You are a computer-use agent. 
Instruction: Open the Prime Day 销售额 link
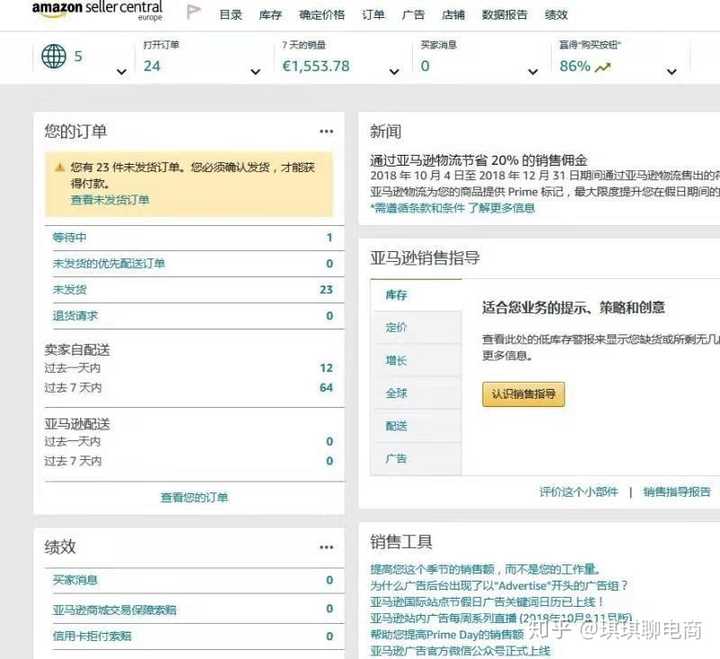[x=447, y=635]
